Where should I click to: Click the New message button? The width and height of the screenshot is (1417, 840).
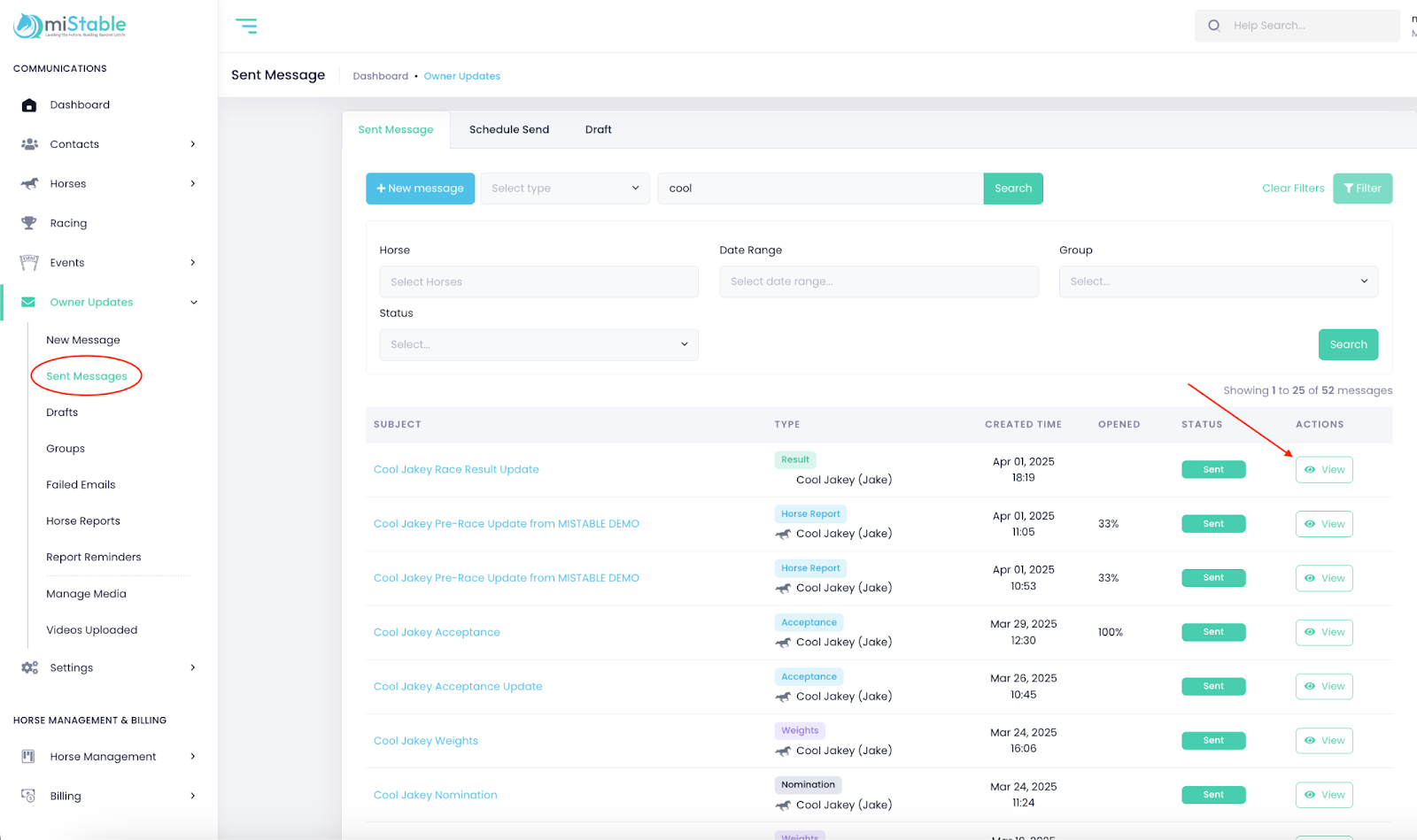(x=420, y=189)
